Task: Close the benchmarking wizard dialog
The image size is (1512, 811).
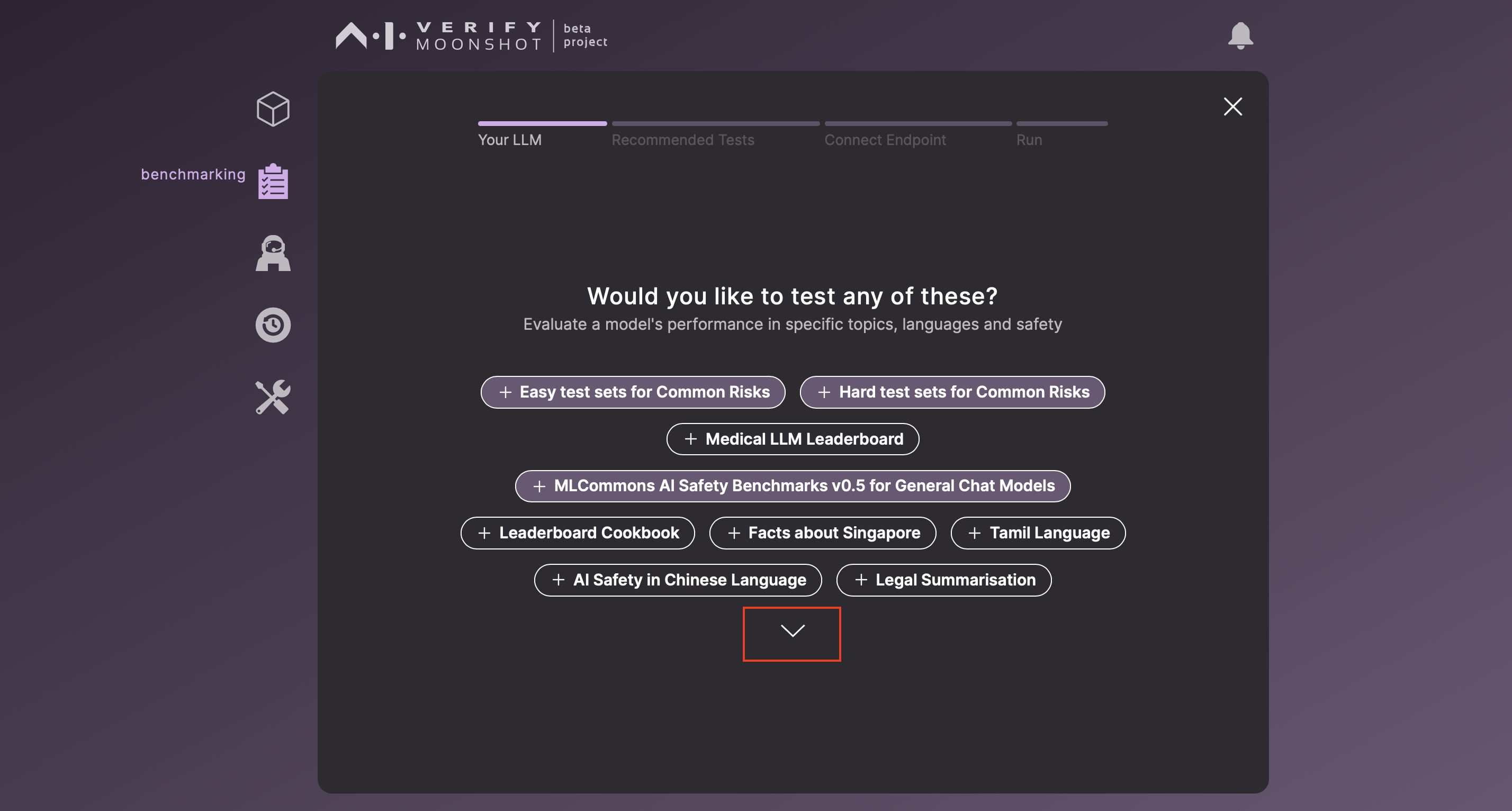Action: [x=1232, y=106]
